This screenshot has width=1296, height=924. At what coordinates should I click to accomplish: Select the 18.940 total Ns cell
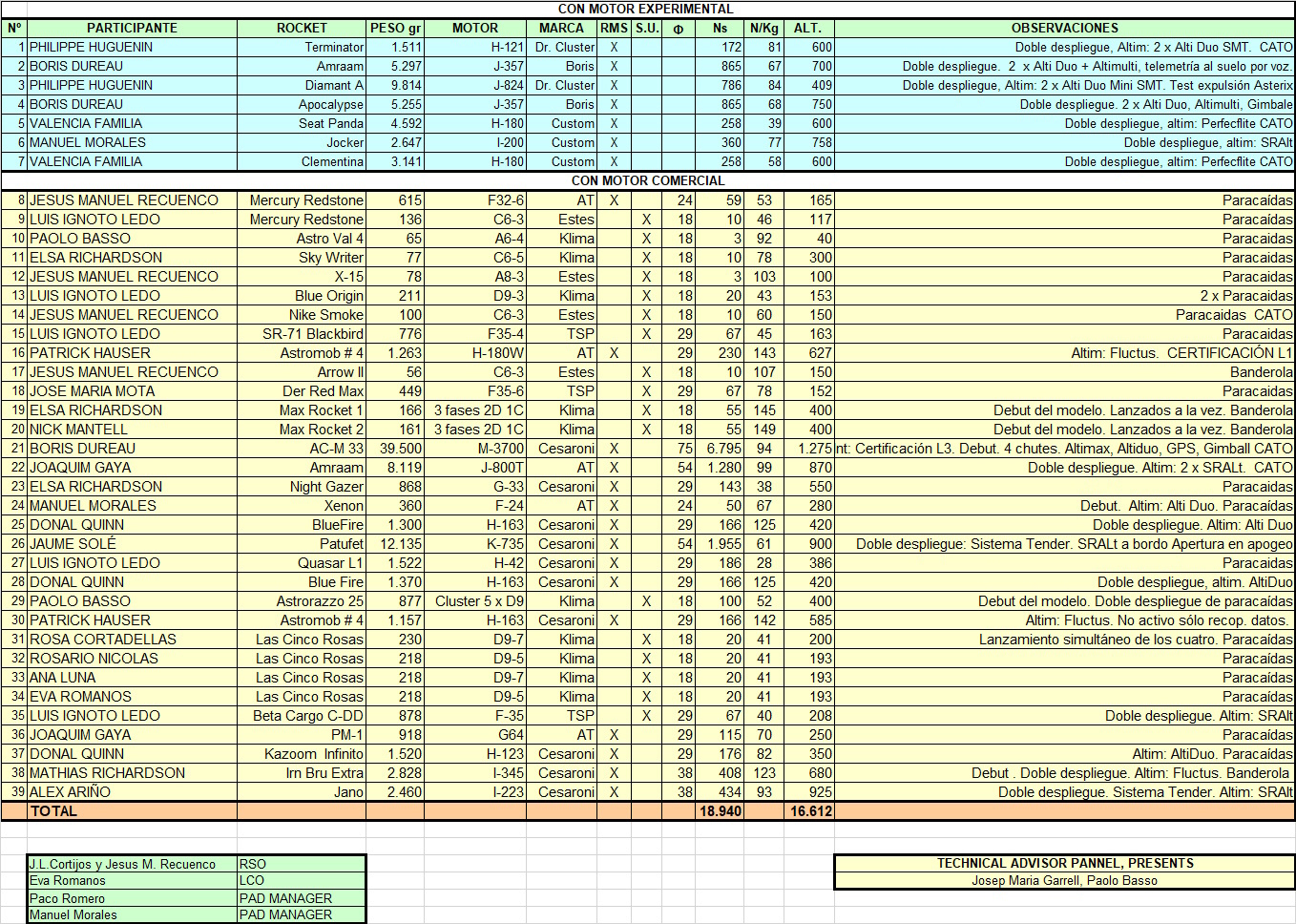tap(720, 810)
